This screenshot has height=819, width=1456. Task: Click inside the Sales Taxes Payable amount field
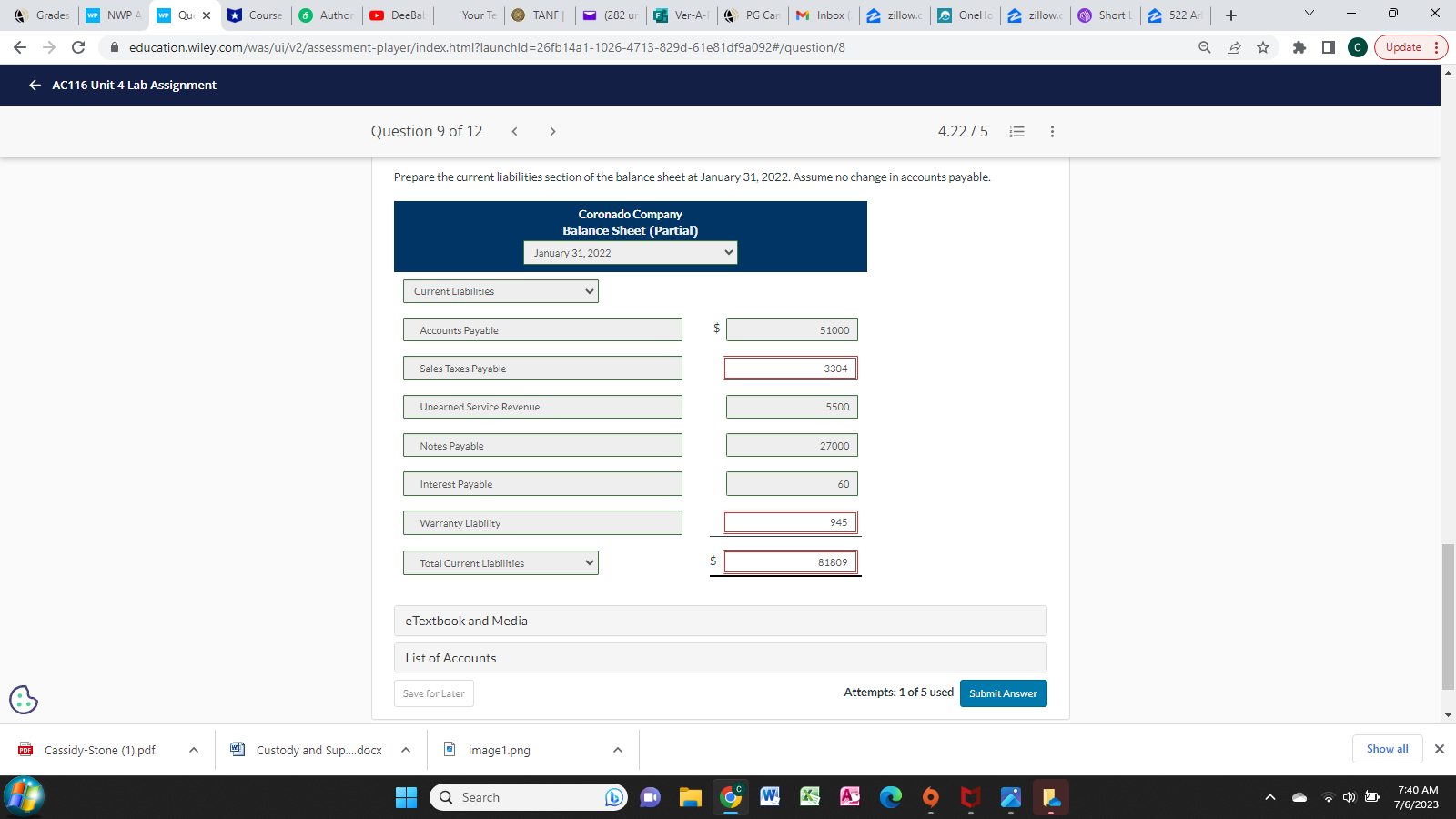click(790, 368)
